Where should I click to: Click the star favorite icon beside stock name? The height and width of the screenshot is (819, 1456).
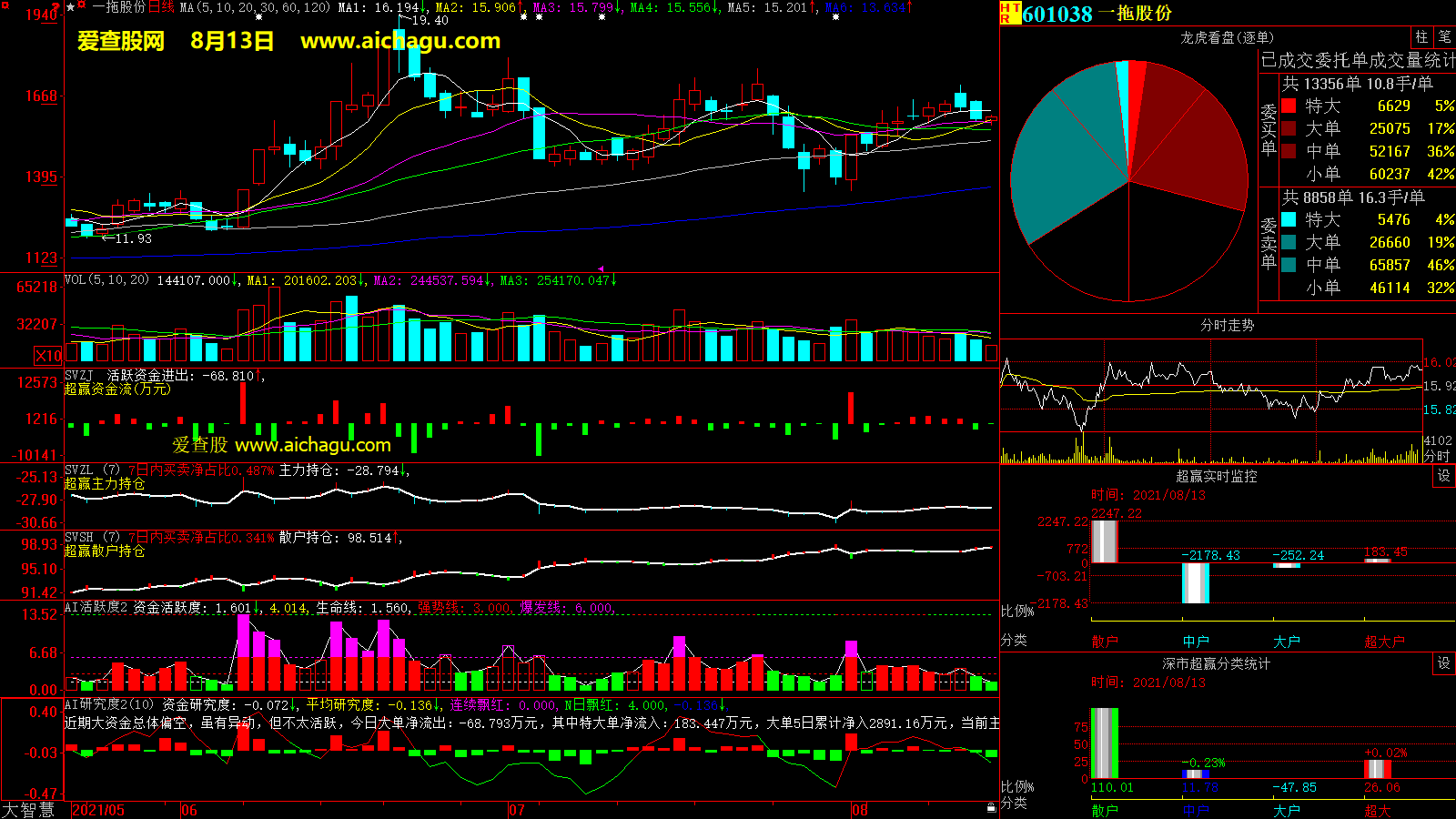click(x=71, y=7)
